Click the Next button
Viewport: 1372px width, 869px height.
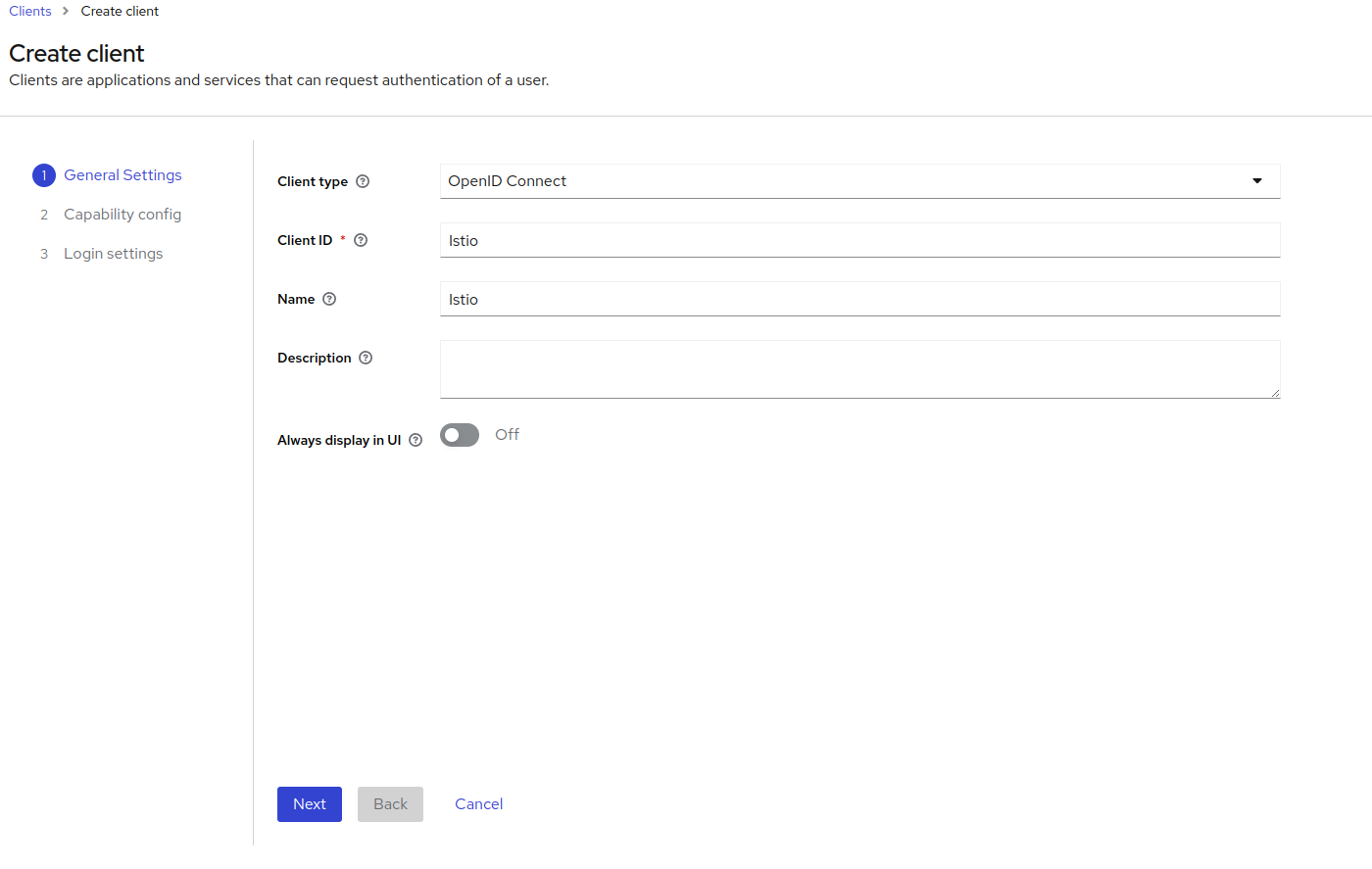coord(310,804)
